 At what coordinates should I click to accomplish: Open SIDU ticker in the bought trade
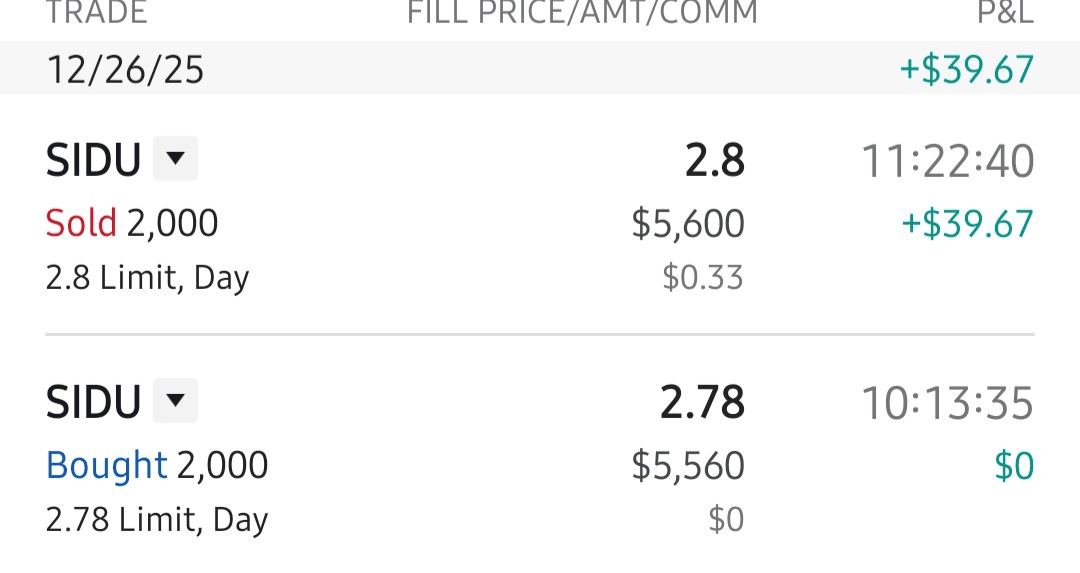(x=93, y=402)
